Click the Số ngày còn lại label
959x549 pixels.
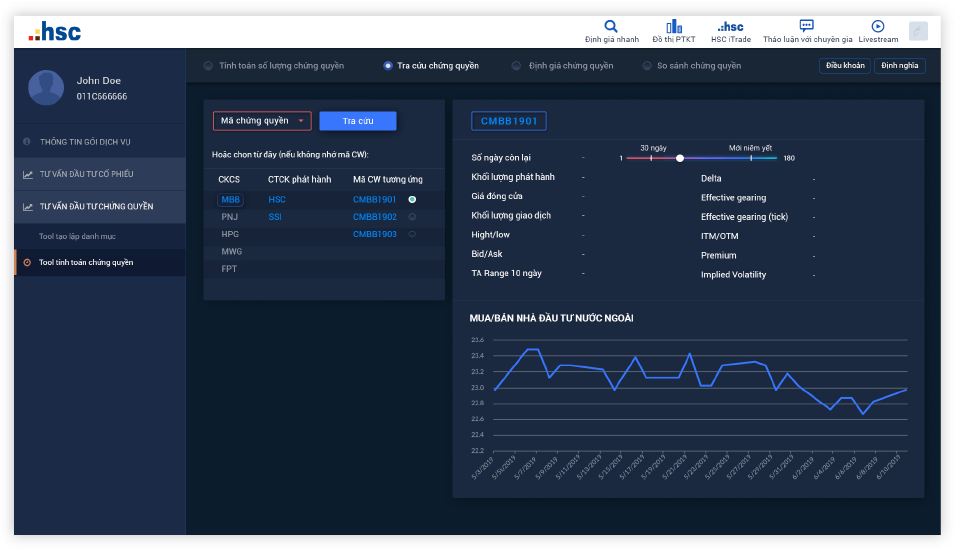click(501, 158)
